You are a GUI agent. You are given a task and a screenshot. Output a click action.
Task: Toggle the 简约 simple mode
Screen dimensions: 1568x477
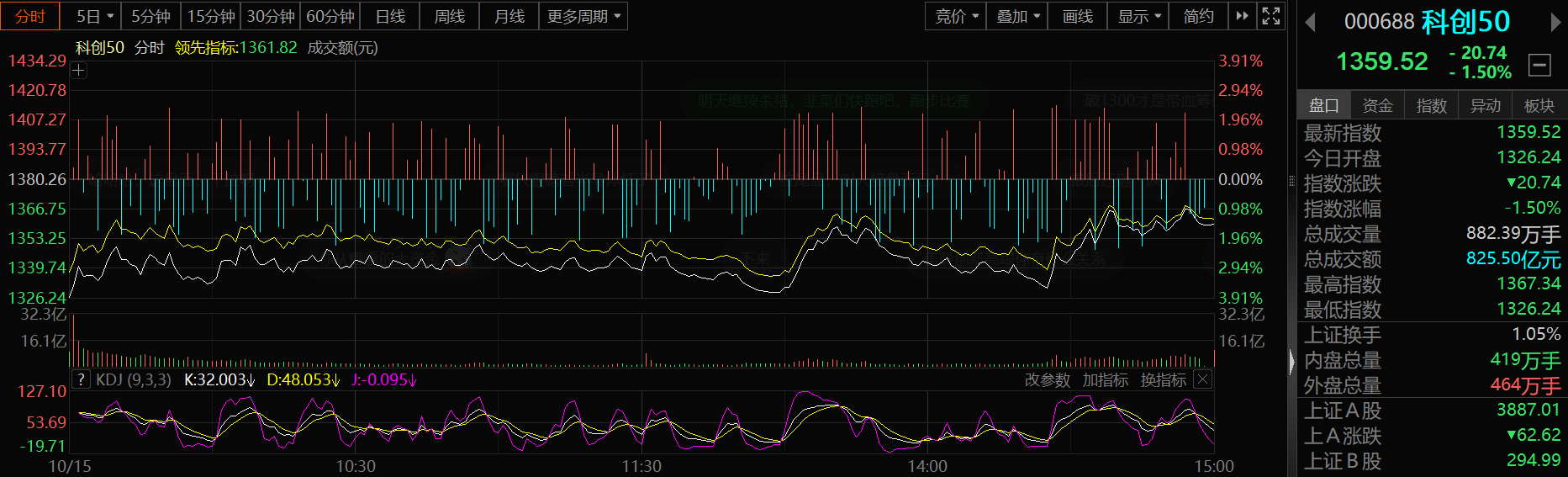tap(1199, 16)
